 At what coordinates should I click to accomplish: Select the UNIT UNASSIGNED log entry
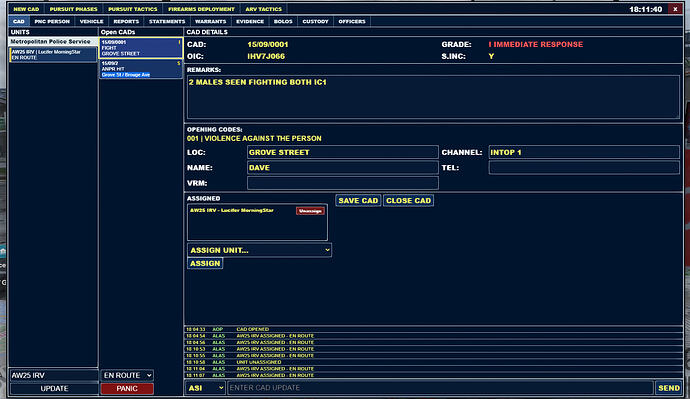433,362
